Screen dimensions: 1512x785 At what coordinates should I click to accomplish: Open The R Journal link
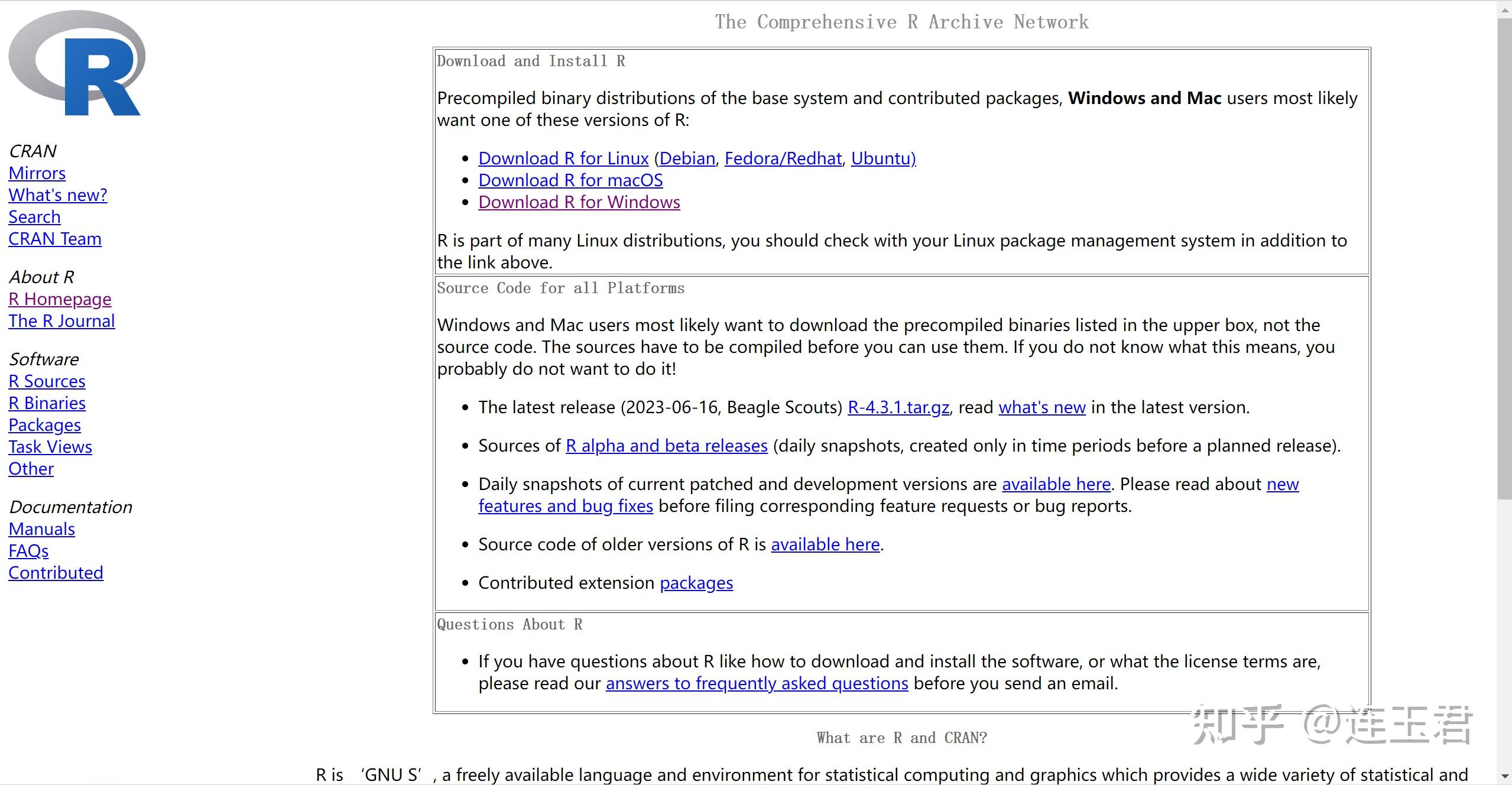[x=61, y=321]
